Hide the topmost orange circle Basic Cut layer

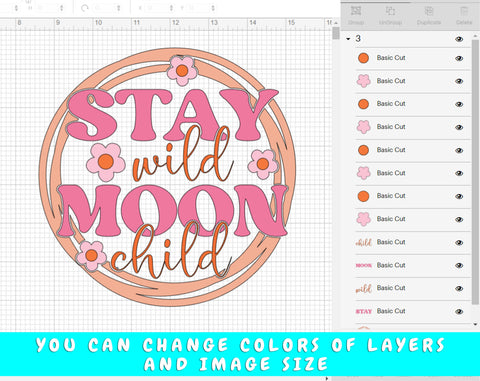459,58
